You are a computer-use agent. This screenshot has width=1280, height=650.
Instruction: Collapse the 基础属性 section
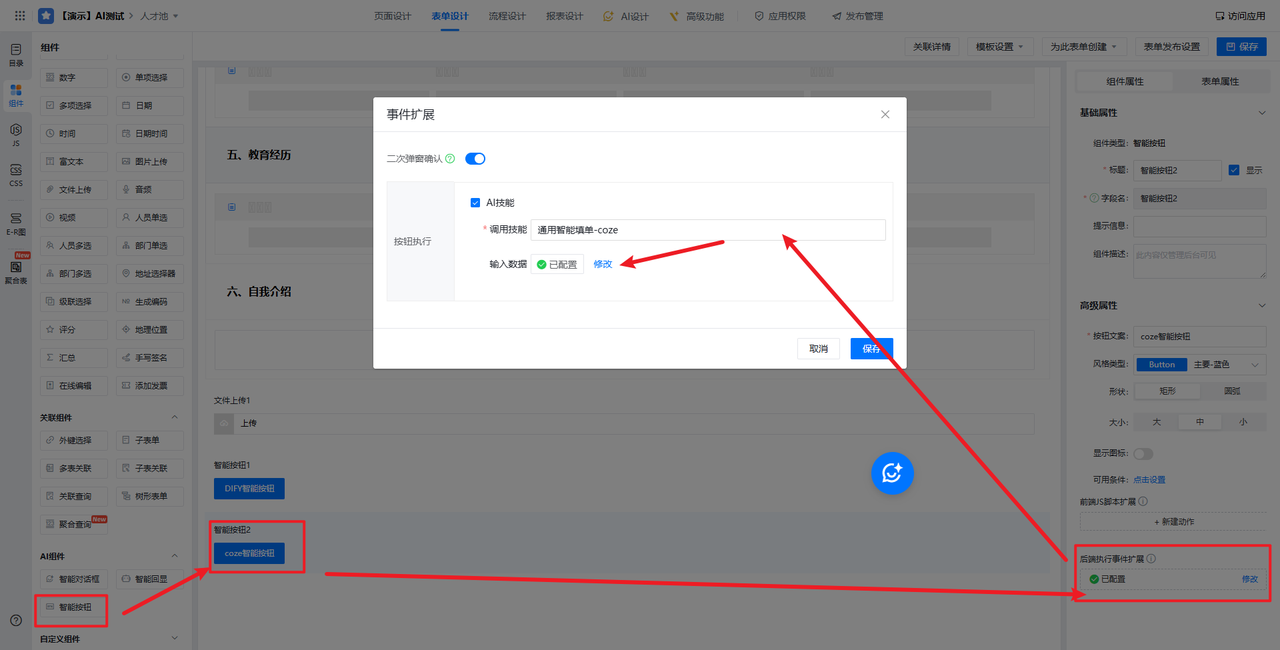tap(1261, 113)
